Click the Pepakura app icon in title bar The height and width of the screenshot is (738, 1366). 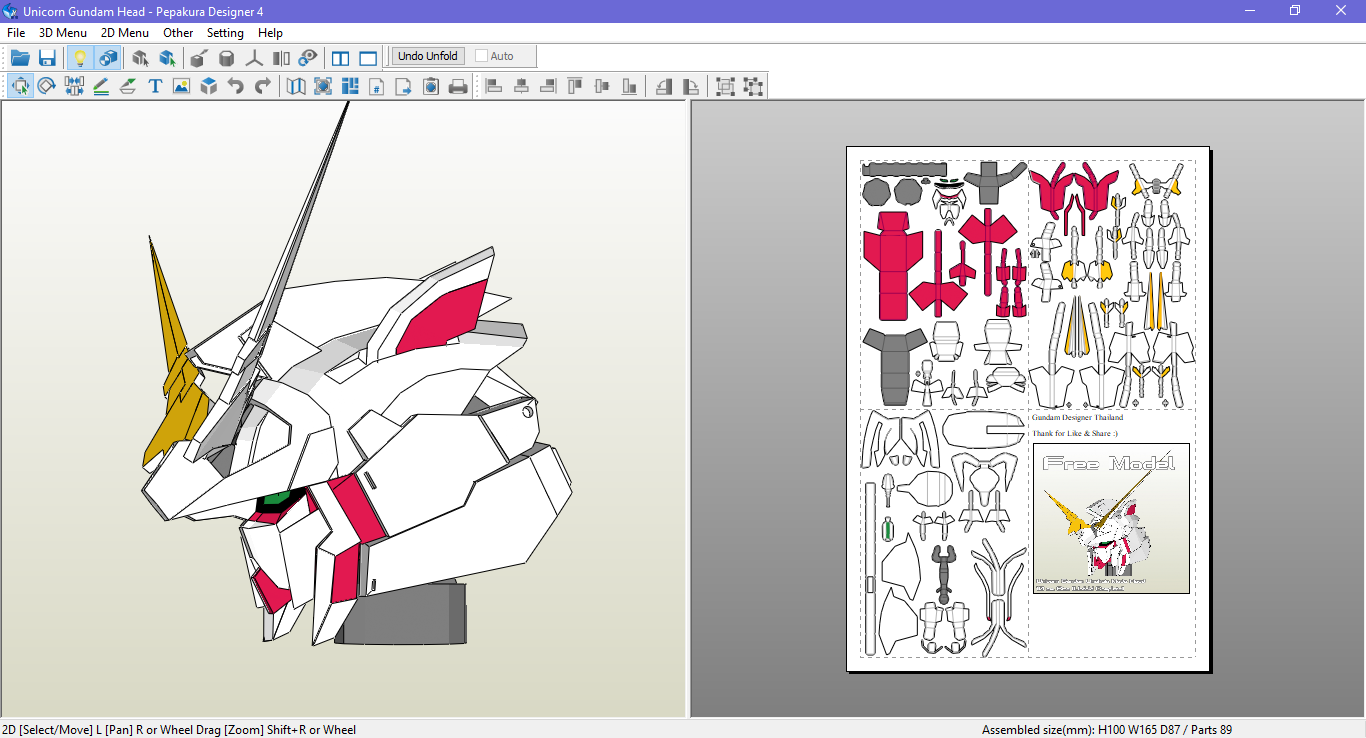click(10, 10)
